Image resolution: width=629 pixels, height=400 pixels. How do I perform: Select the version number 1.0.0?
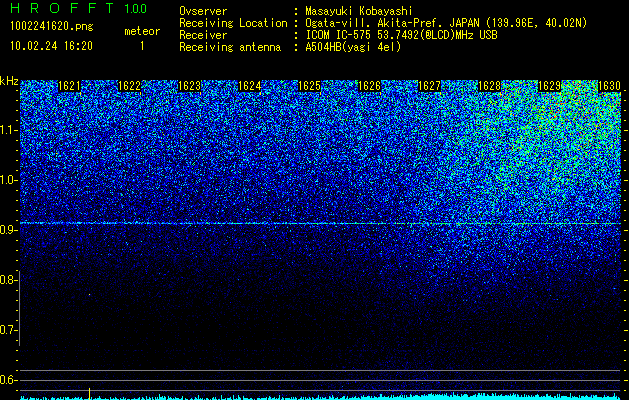(x=136, y=8)
